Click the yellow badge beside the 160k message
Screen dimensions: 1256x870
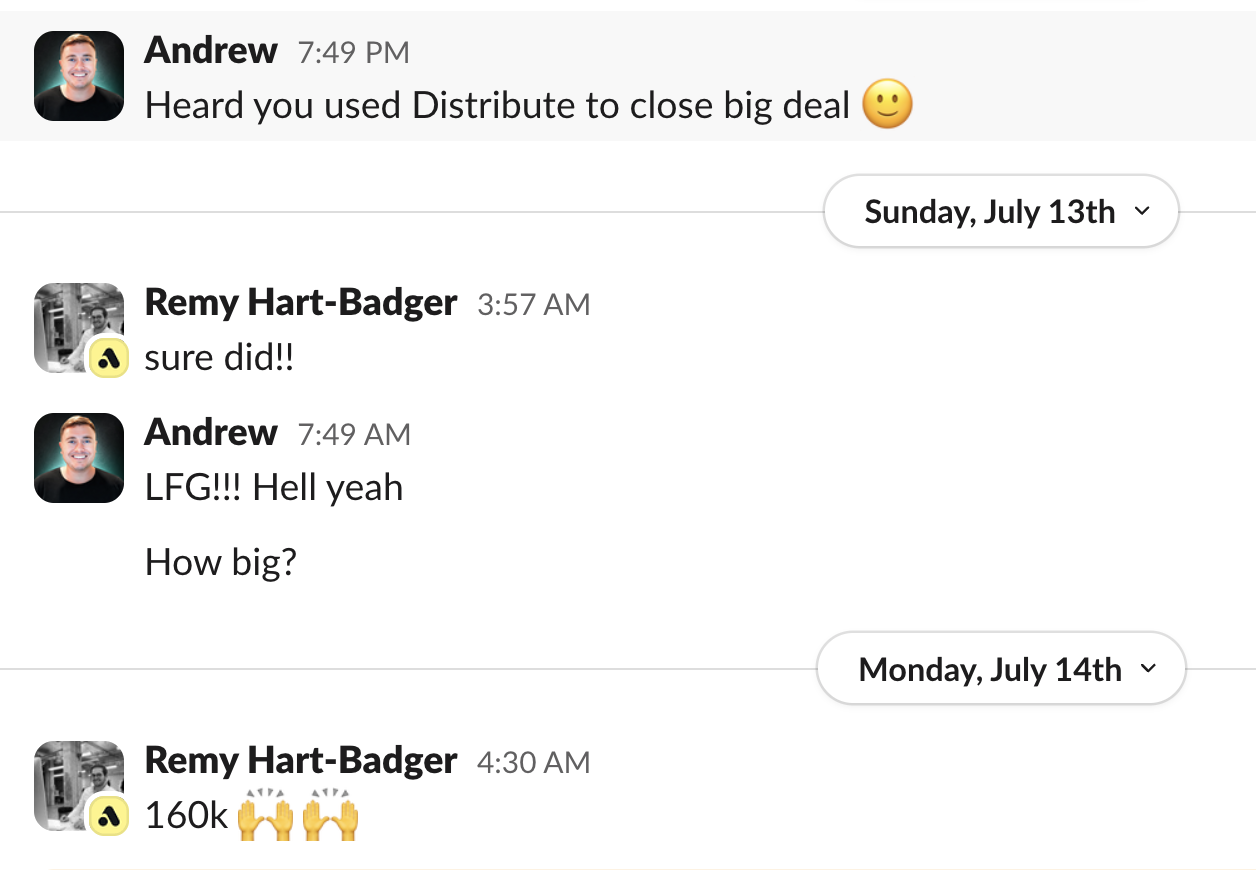pyautogui.click(x=108, y=816)
